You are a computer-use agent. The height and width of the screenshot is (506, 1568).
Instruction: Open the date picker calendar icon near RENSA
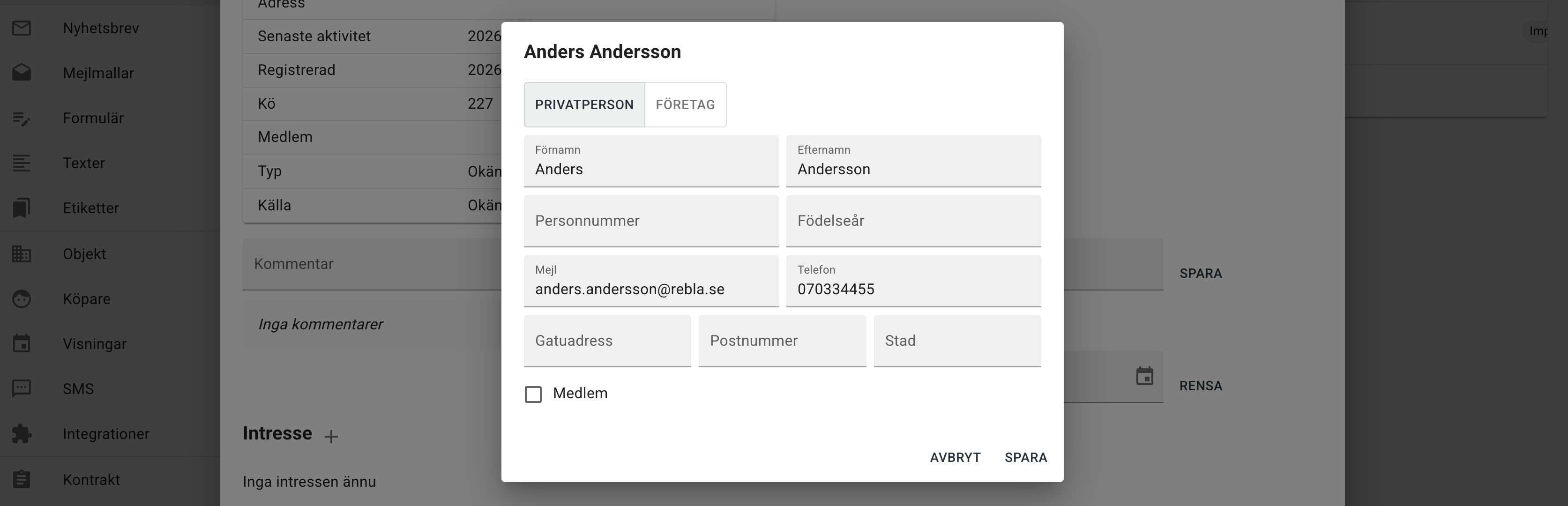[1144, 376]
